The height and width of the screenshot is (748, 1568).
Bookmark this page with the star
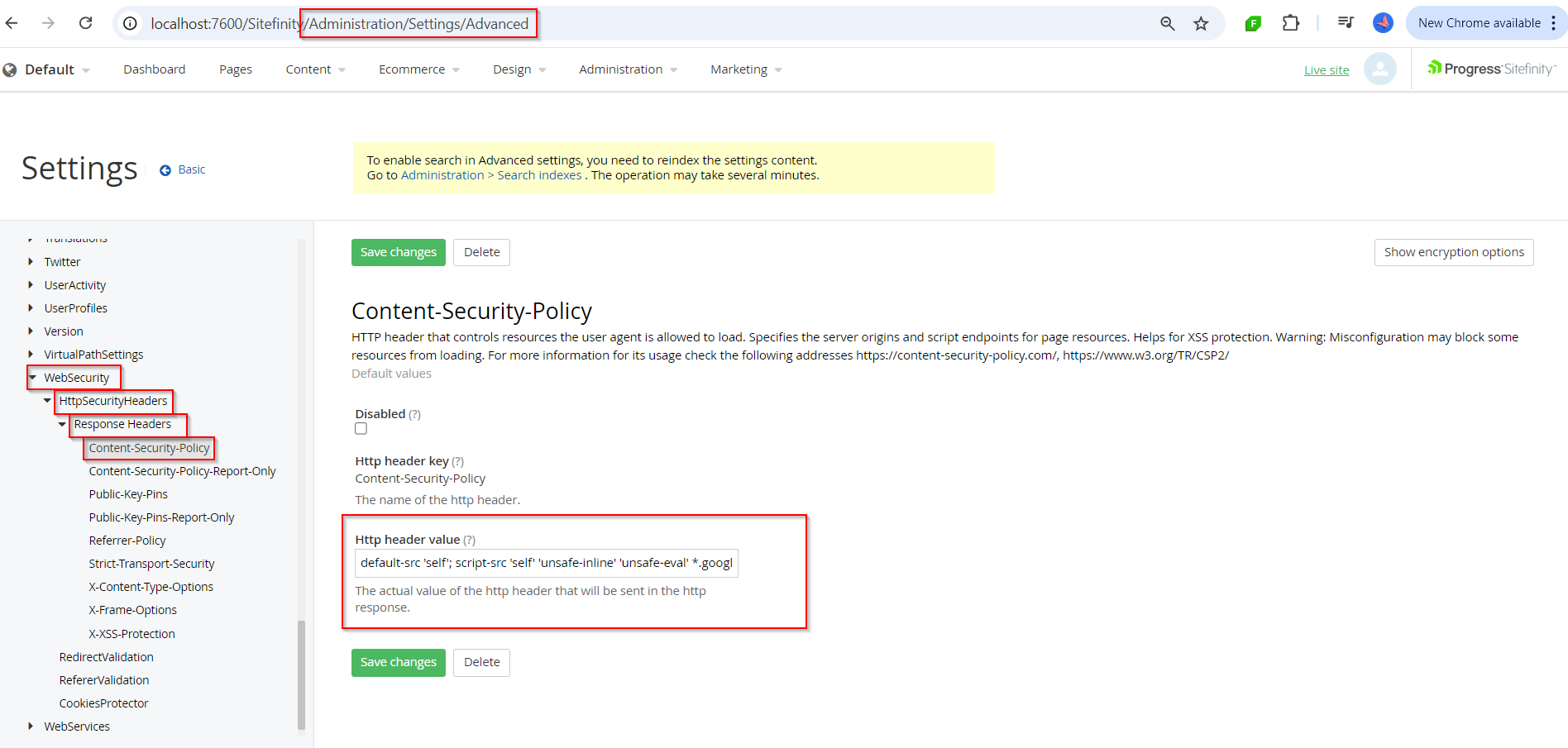point(1201,23)
